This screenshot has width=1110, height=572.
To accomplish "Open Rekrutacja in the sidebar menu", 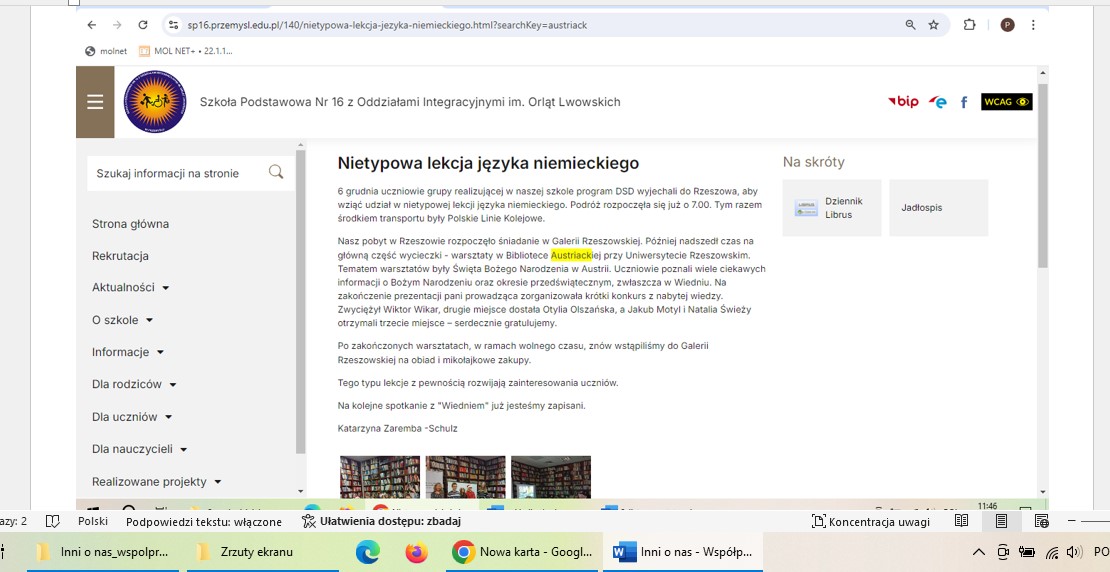I will click(120, 256).
